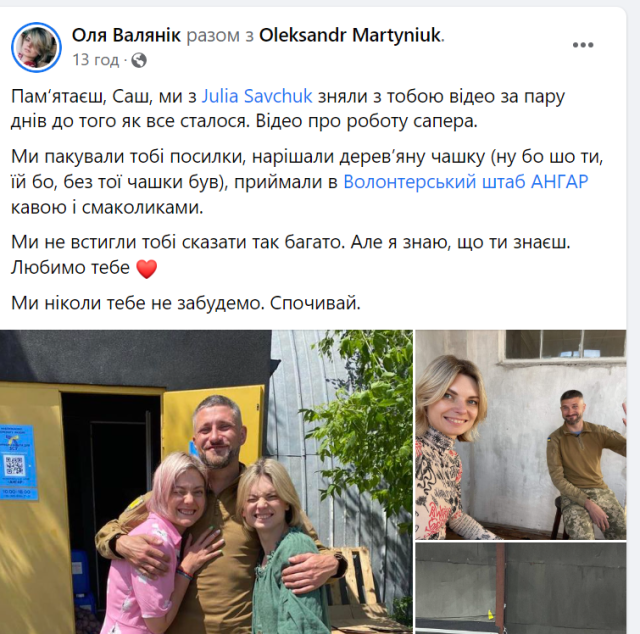Open the selfie photo with soldier sitting
The height and width of the screenshot is (634, 640).
point(520,434)
